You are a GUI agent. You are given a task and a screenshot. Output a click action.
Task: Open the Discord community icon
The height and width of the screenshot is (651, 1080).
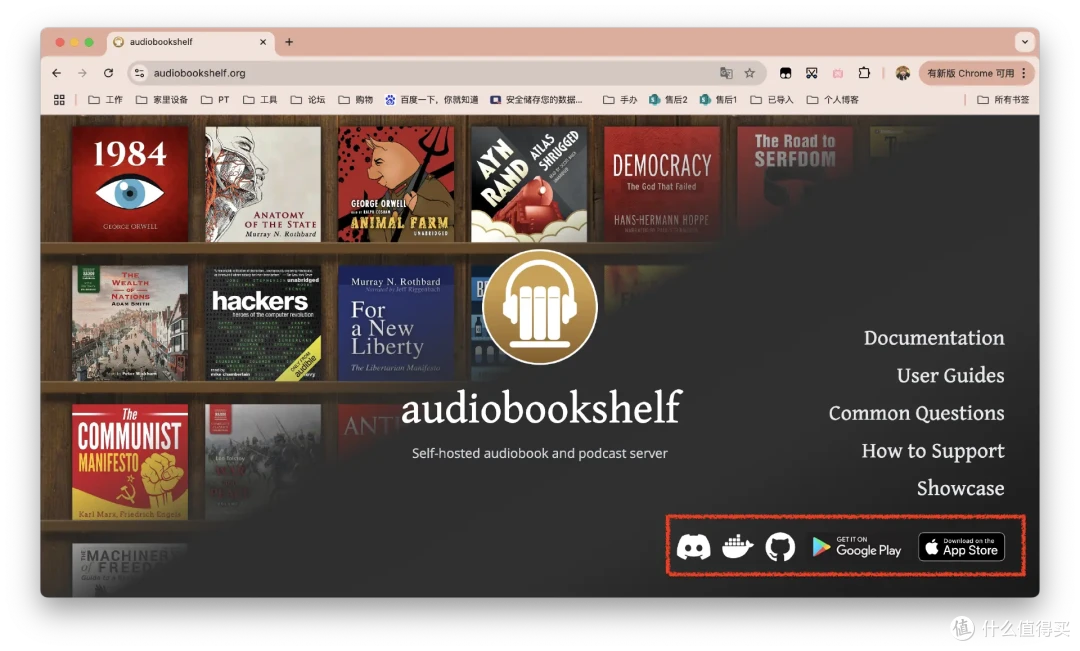[x=695, y=546]
